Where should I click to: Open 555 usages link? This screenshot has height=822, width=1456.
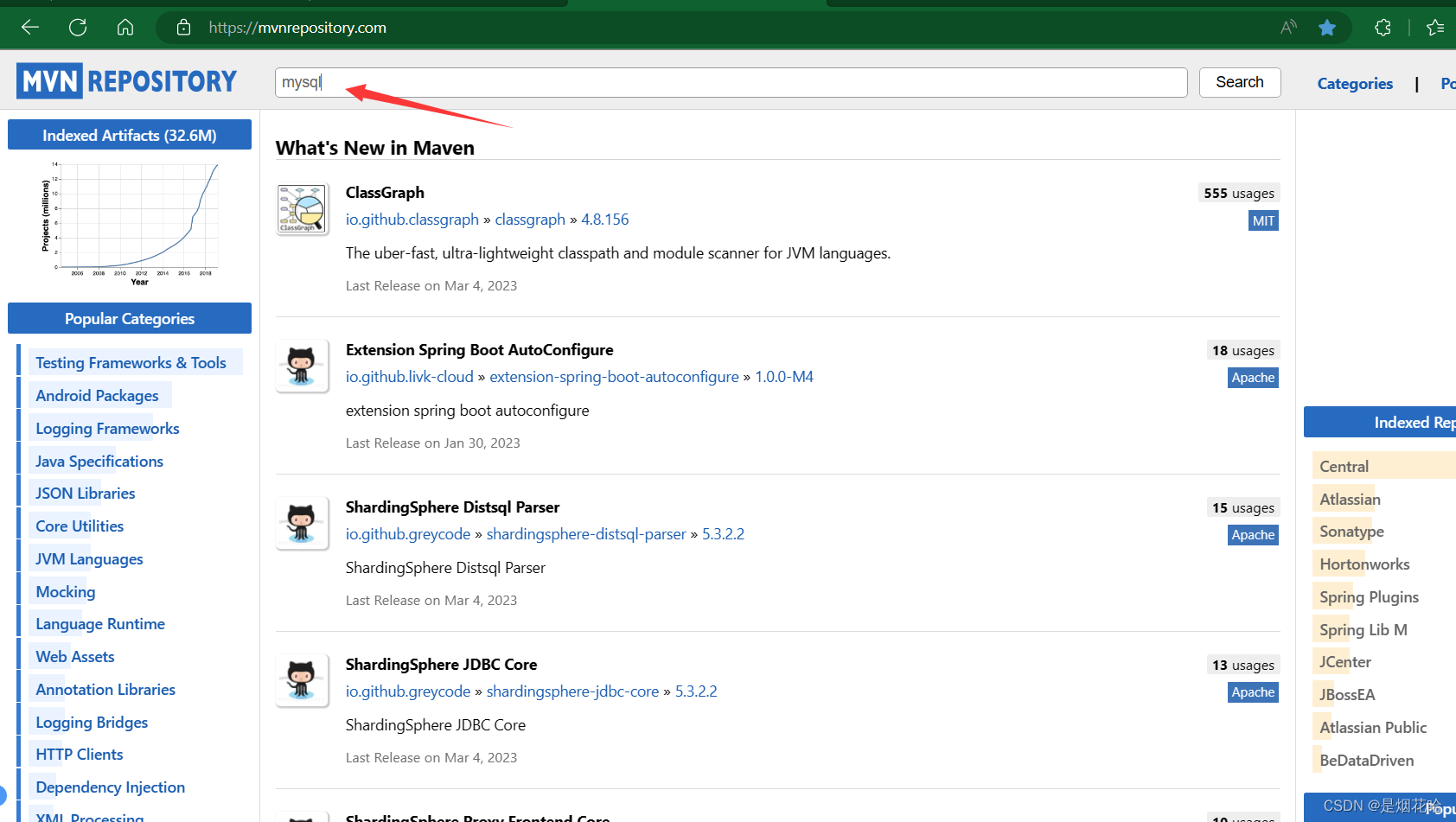tap(1239, 193)
